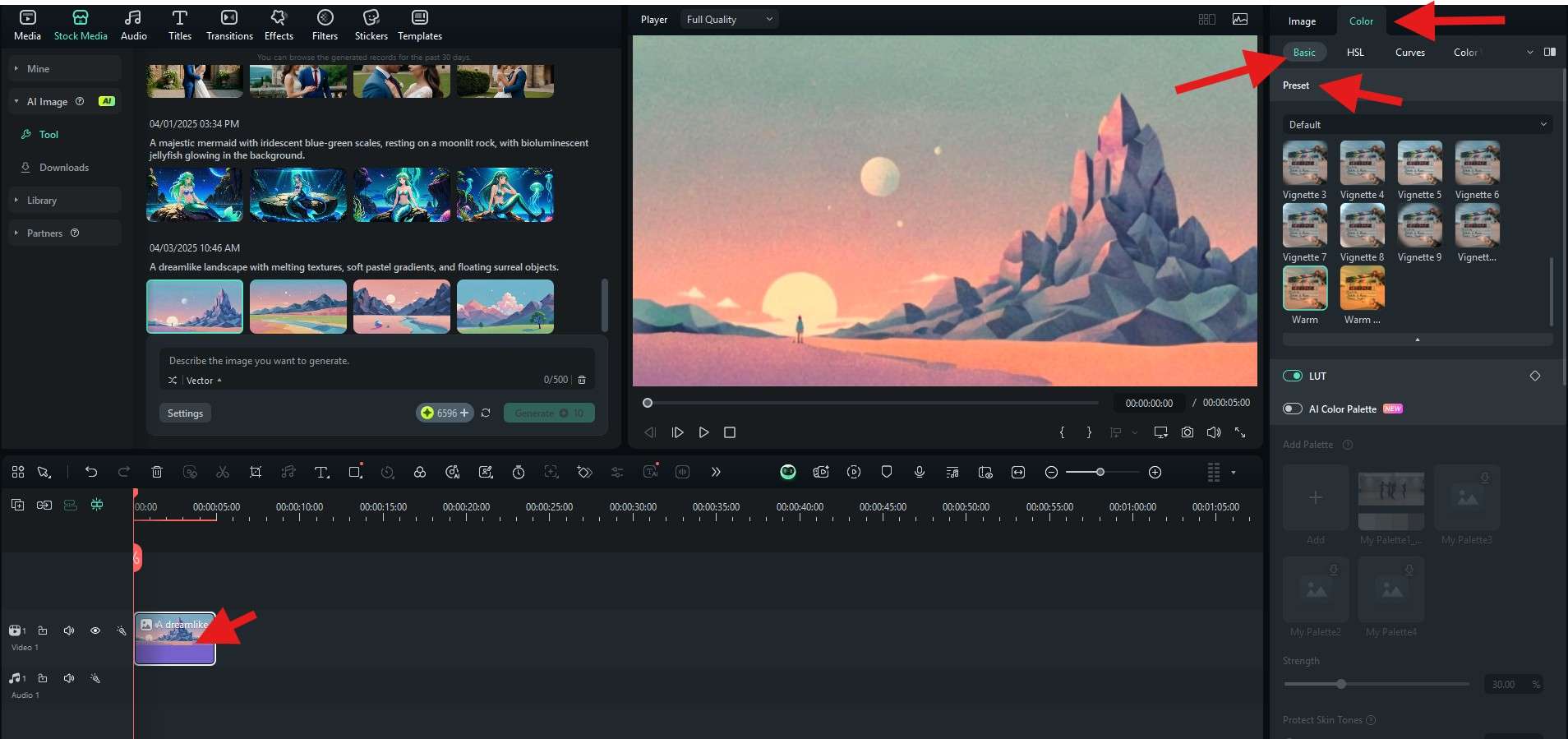Image resolution: width=1568 pixels, height=739 pixels.
Task: Enable the AI Color Palette switch
Action: (1293, 409)
